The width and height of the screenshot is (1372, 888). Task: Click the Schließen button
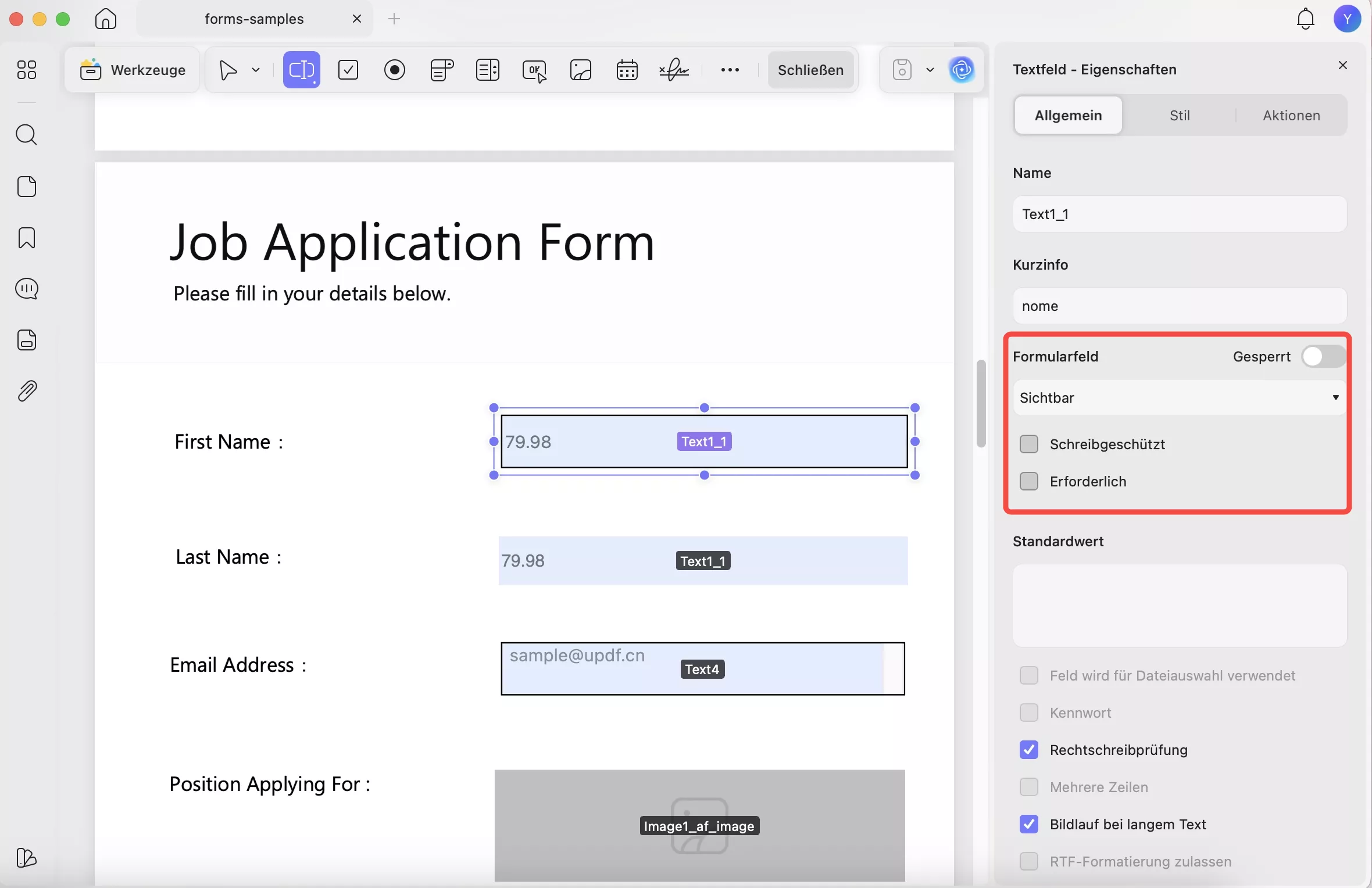(810, 70)
